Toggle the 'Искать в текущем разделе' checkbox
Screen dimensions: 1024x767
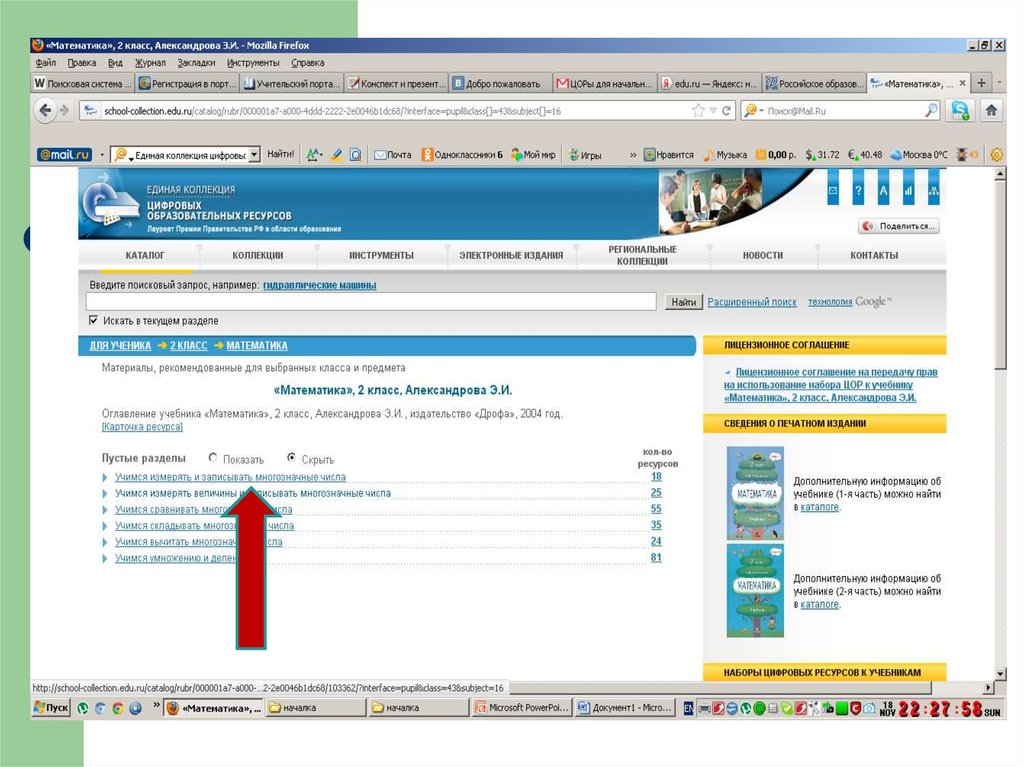tap(94, 321)
